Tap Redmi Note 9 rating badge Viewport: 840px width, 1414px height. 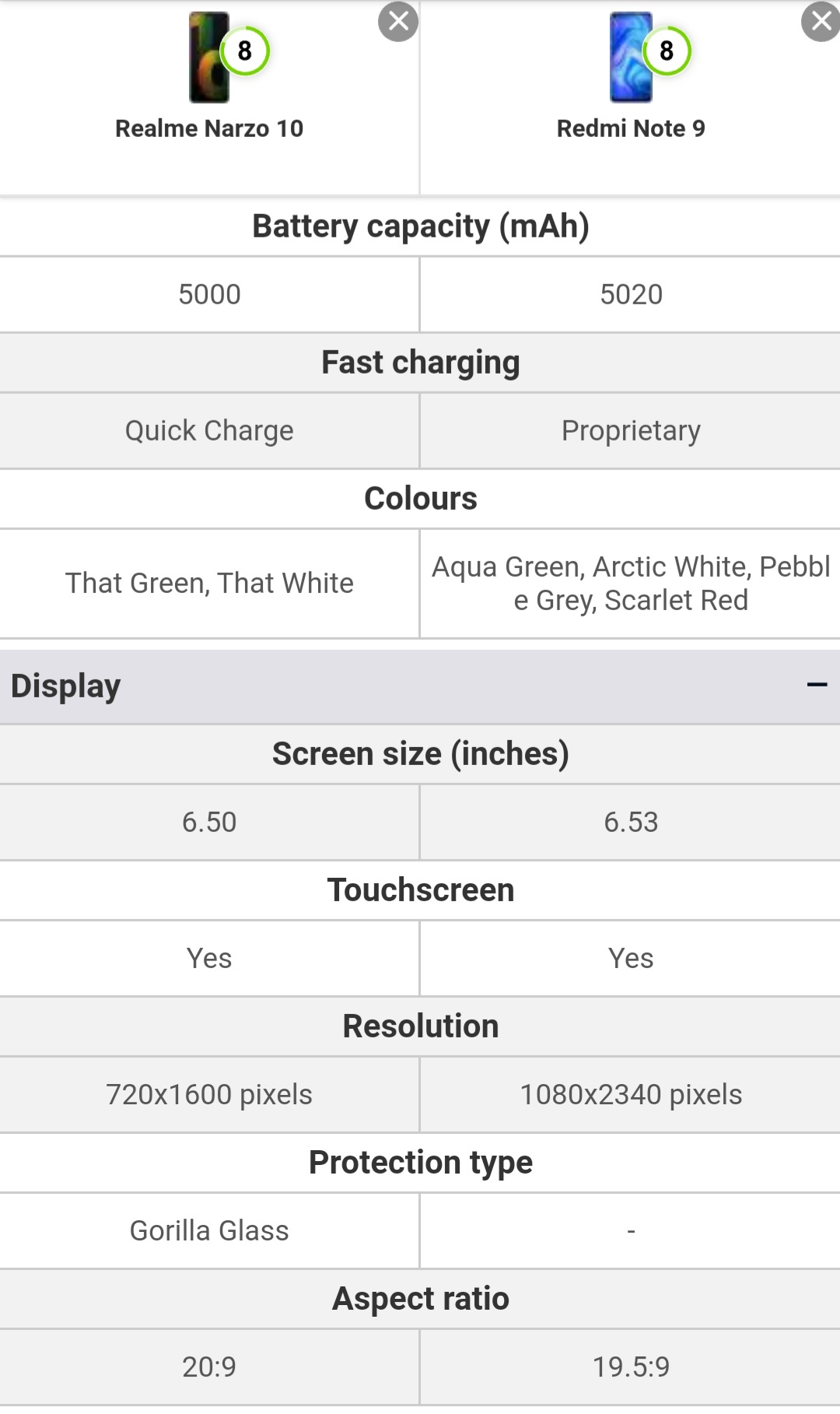click(667, 51)
